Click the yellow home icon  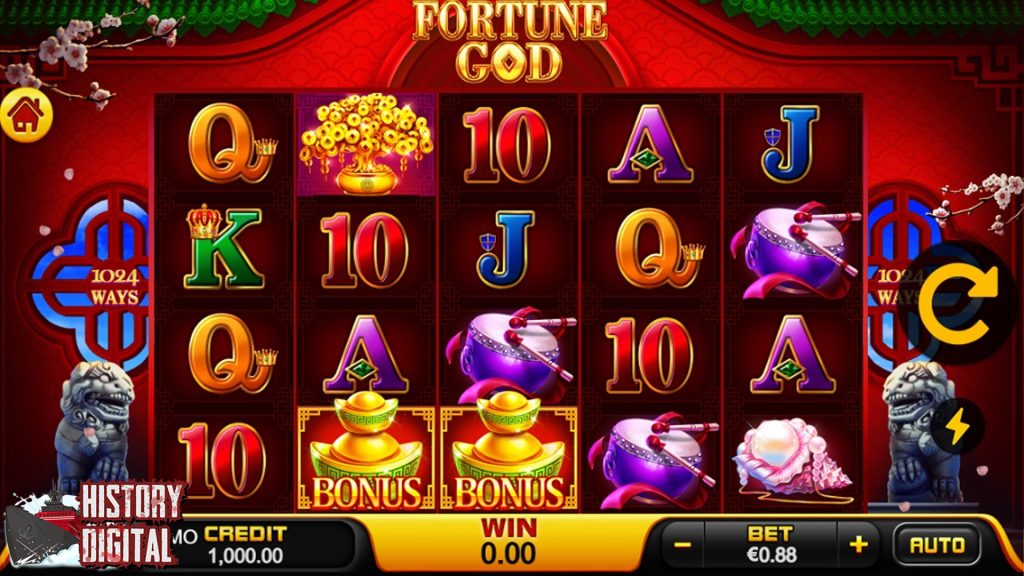coord(26,115)
